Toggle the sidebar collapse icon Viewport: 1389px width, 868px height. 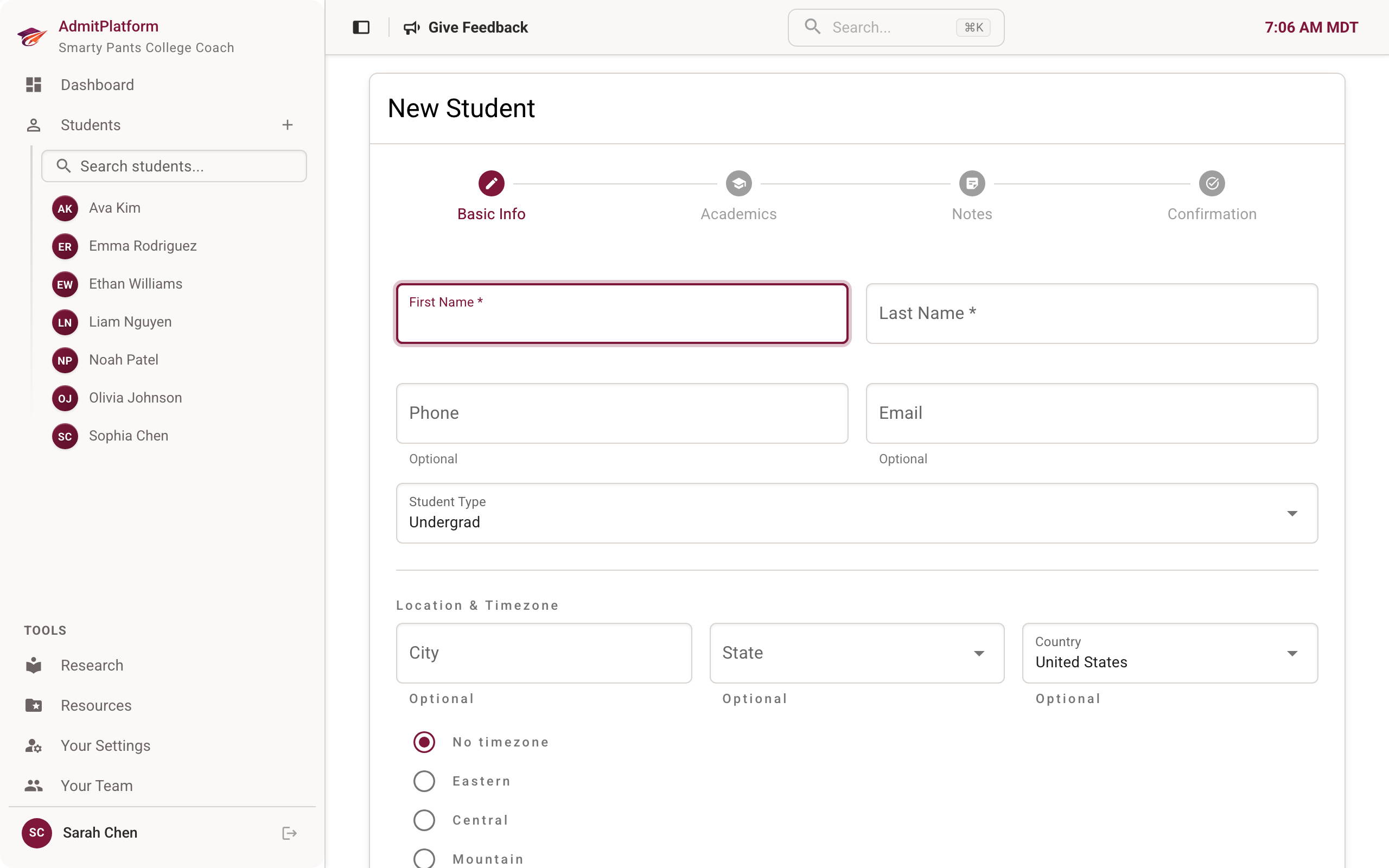pyautogui.click(x=361, y=27)
